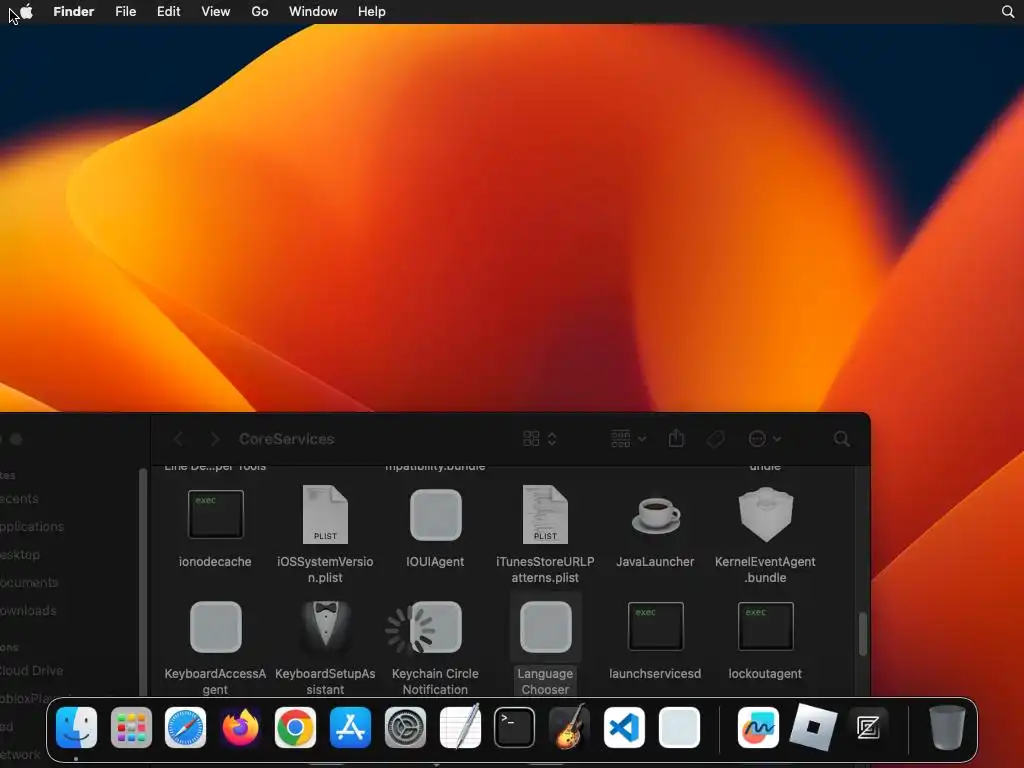Screen dimensions: 1024x768
Task: Open the Finder menu
Action: coord(74,11)
